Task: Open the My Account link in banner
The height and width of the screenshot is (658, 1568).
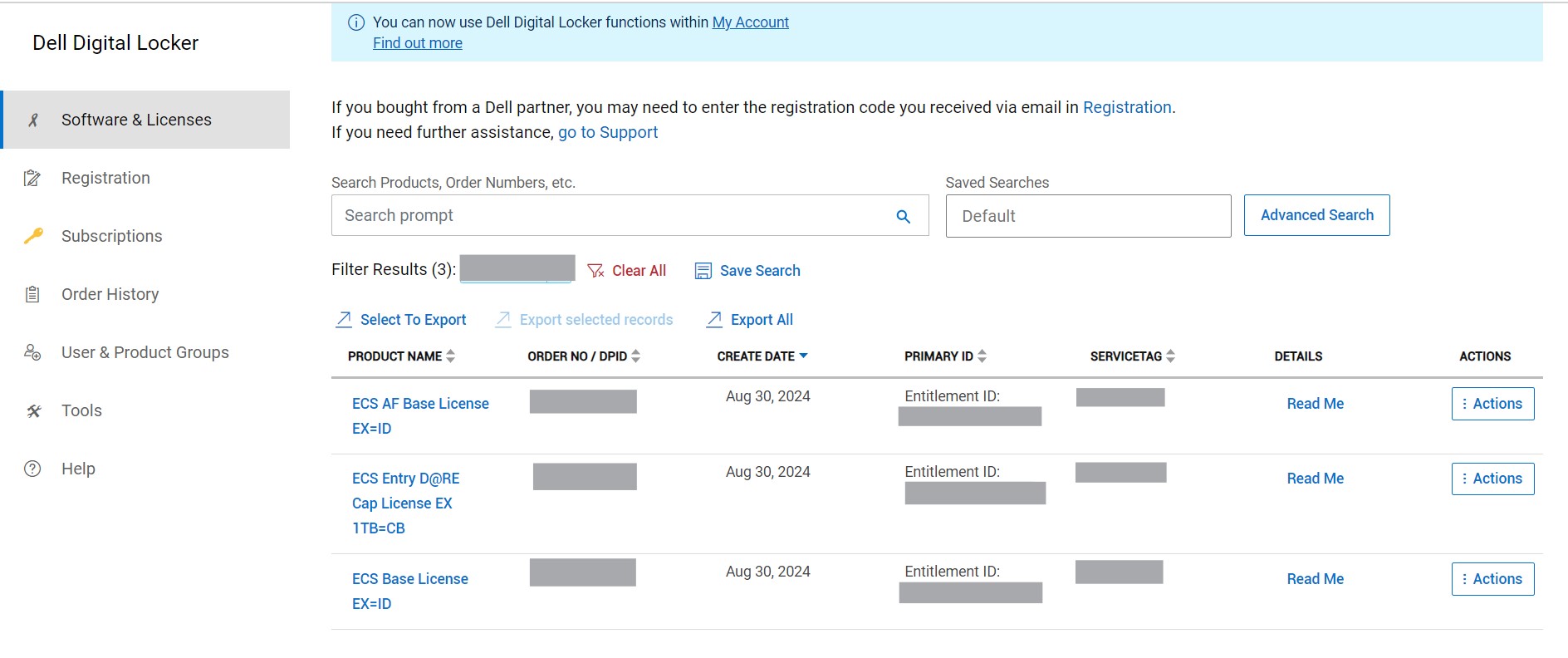Action: (750, 22)
